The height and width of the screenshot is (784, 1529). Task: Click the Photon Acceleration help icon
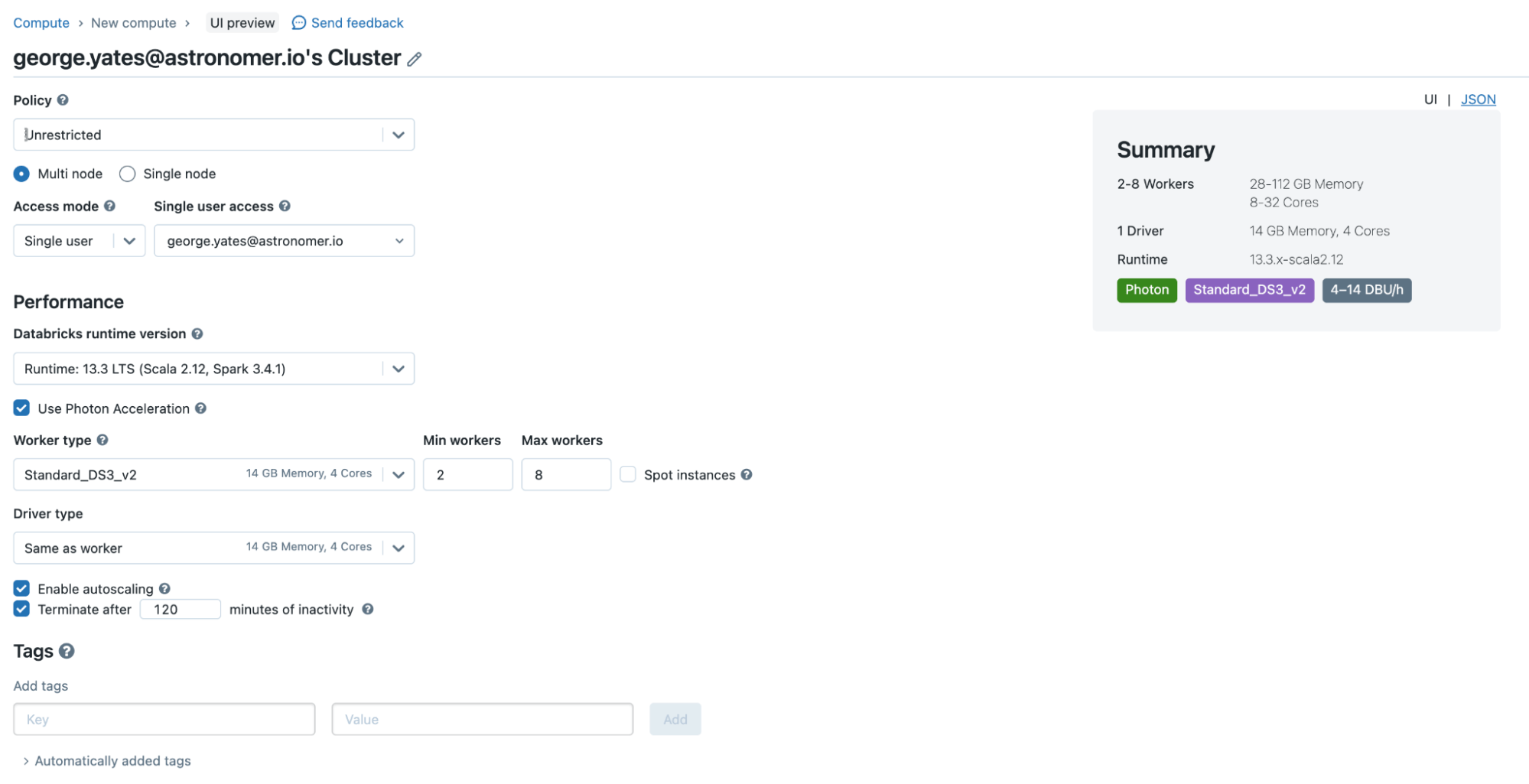click(x=200, y=408)
